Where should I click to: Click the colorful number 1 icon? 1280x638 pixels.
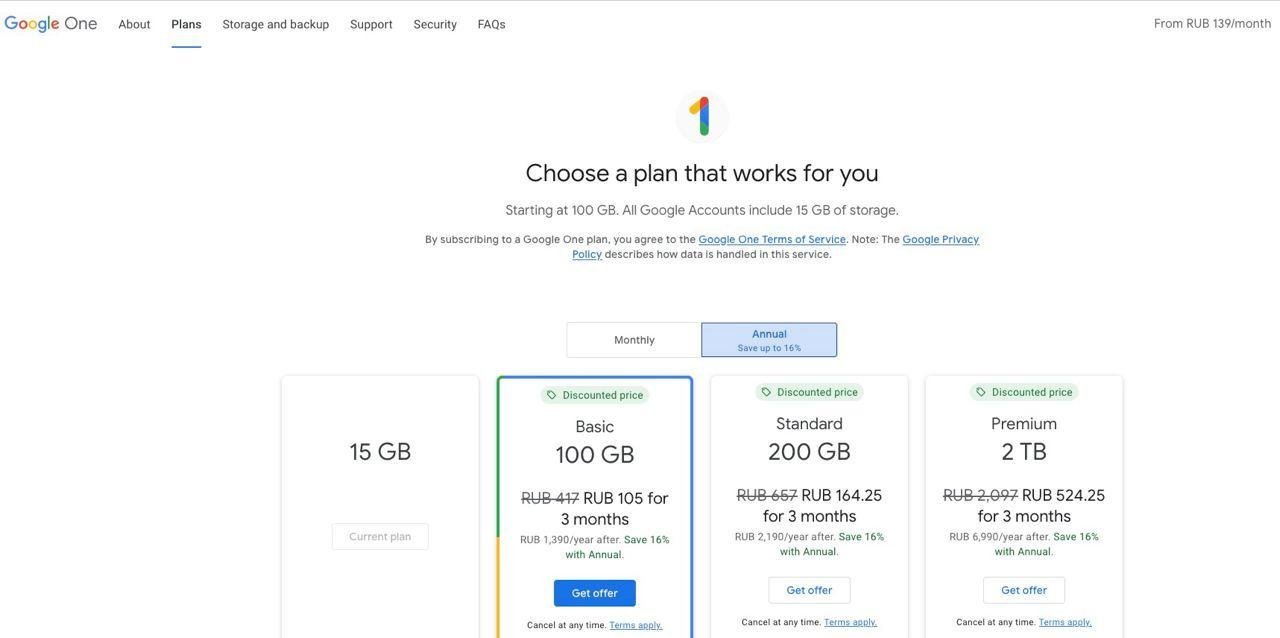[x=702, y=117]
